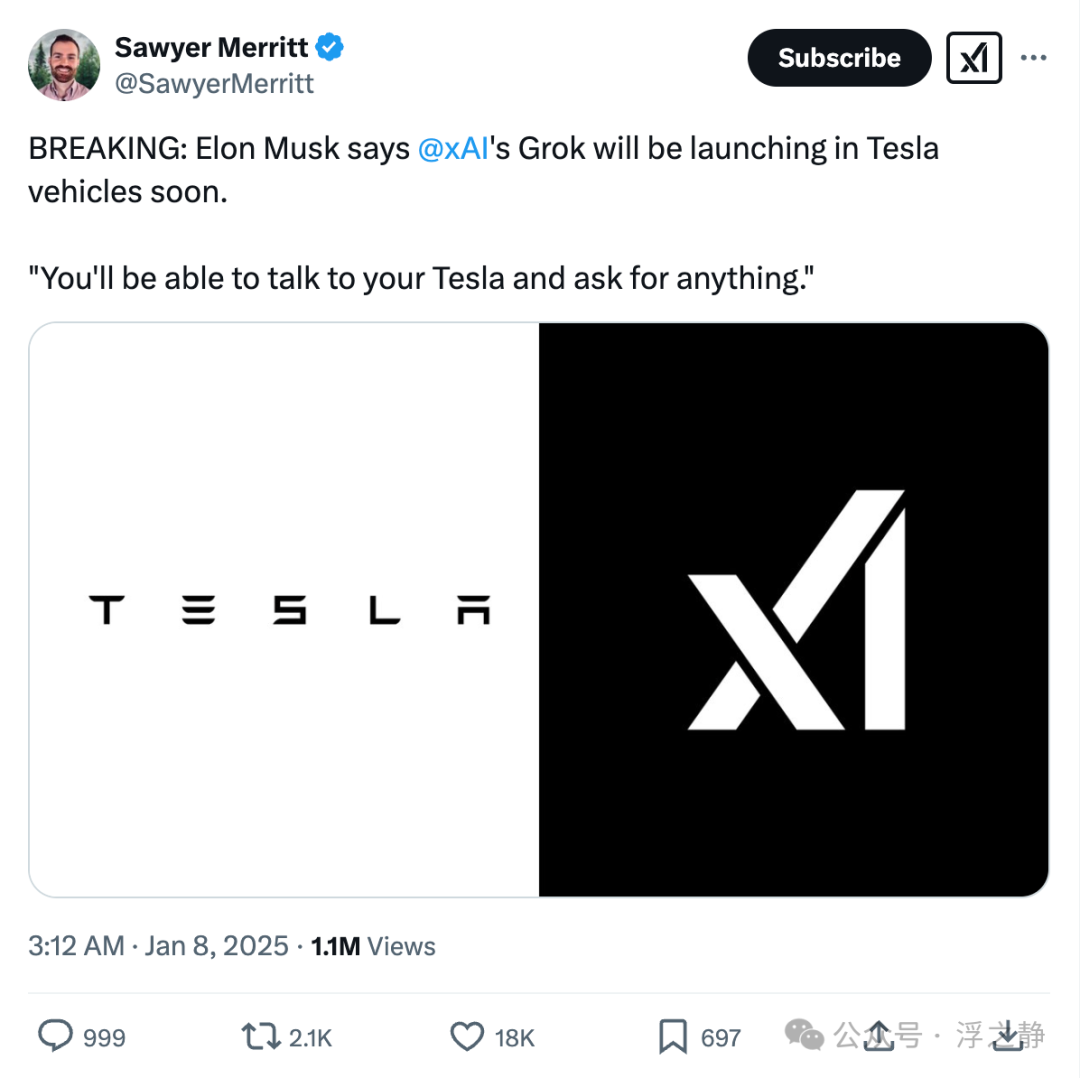Click the reply speech bubble icon
The height and width of the screenshot is (1078, 1080).
pos(54,1036)
